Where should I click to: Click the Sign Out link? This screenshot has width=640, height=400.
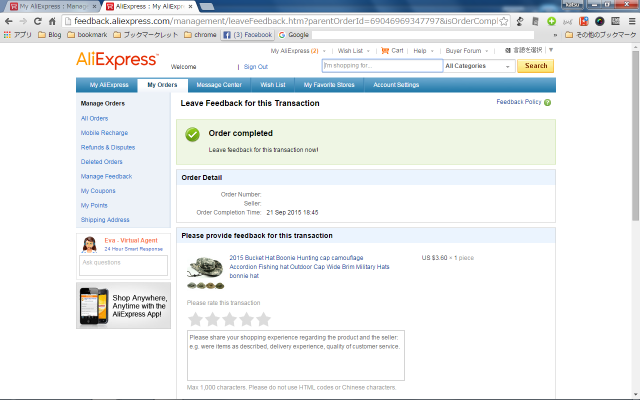click(256, 67)
